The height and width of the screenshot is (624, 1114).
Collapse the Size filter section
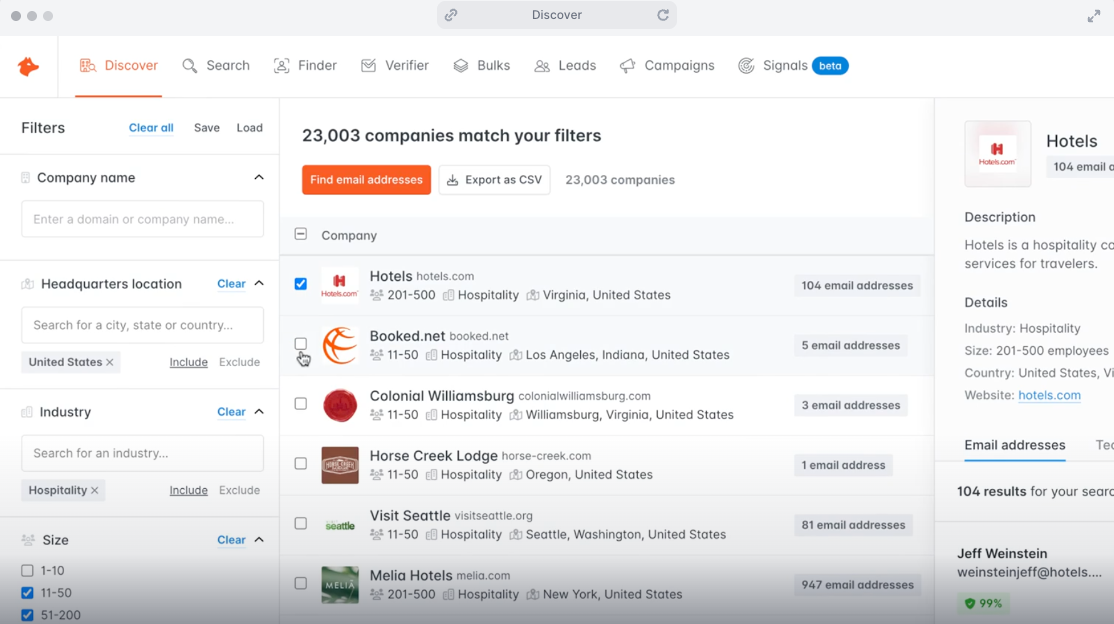pos(259,539)
